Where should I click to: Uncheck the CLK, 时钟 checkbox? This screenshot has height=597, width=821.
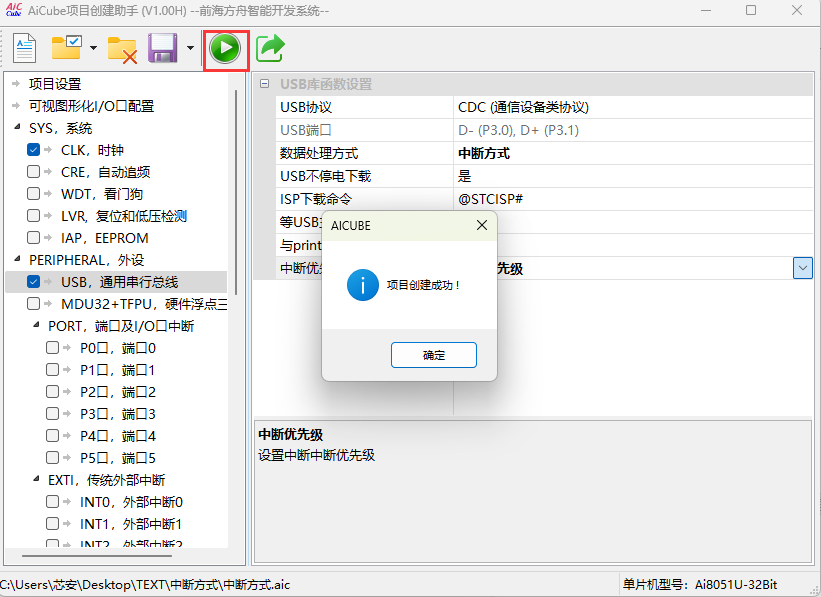34,150
